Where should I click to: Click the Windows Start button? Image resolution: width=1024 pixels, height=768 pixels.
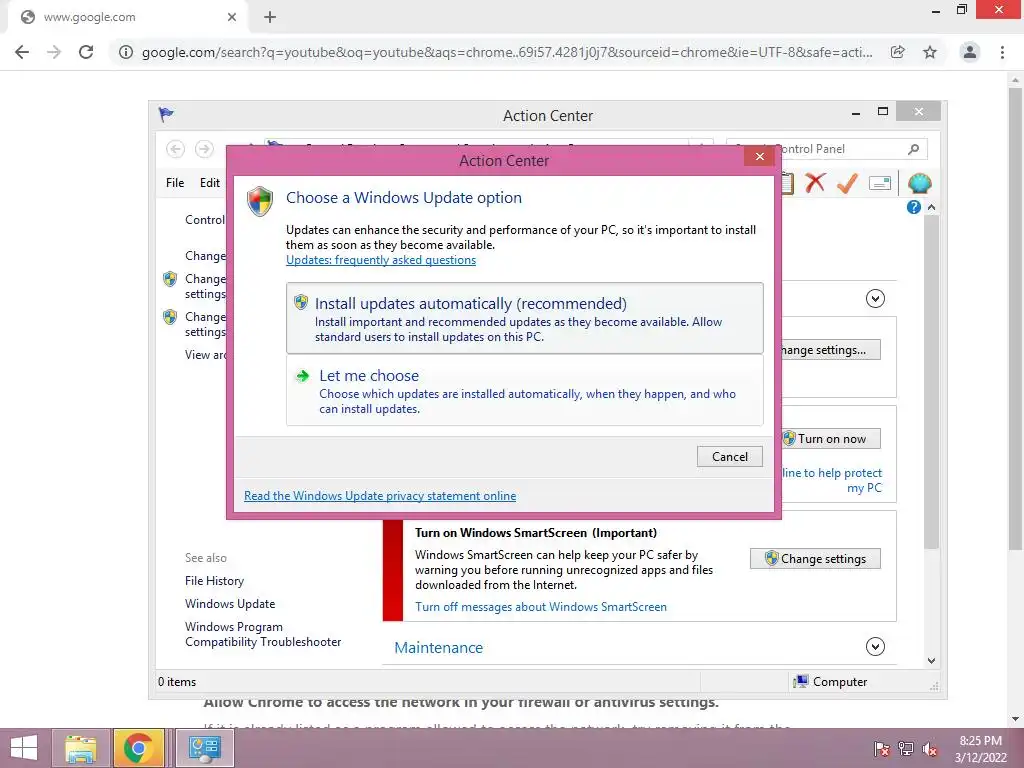tap(24, 748)
